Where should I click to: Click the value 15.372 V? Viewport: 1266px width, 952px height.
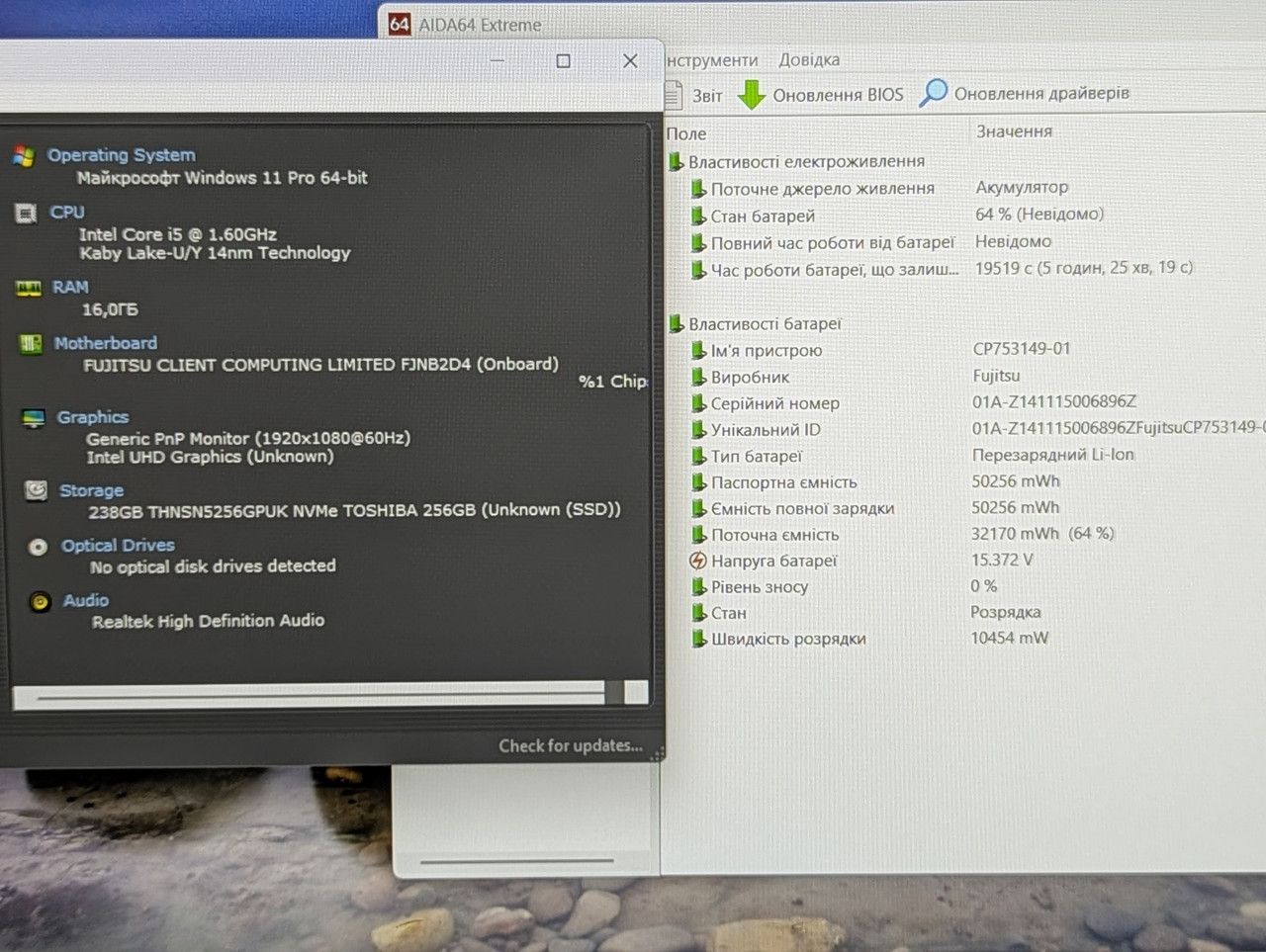1002,560
